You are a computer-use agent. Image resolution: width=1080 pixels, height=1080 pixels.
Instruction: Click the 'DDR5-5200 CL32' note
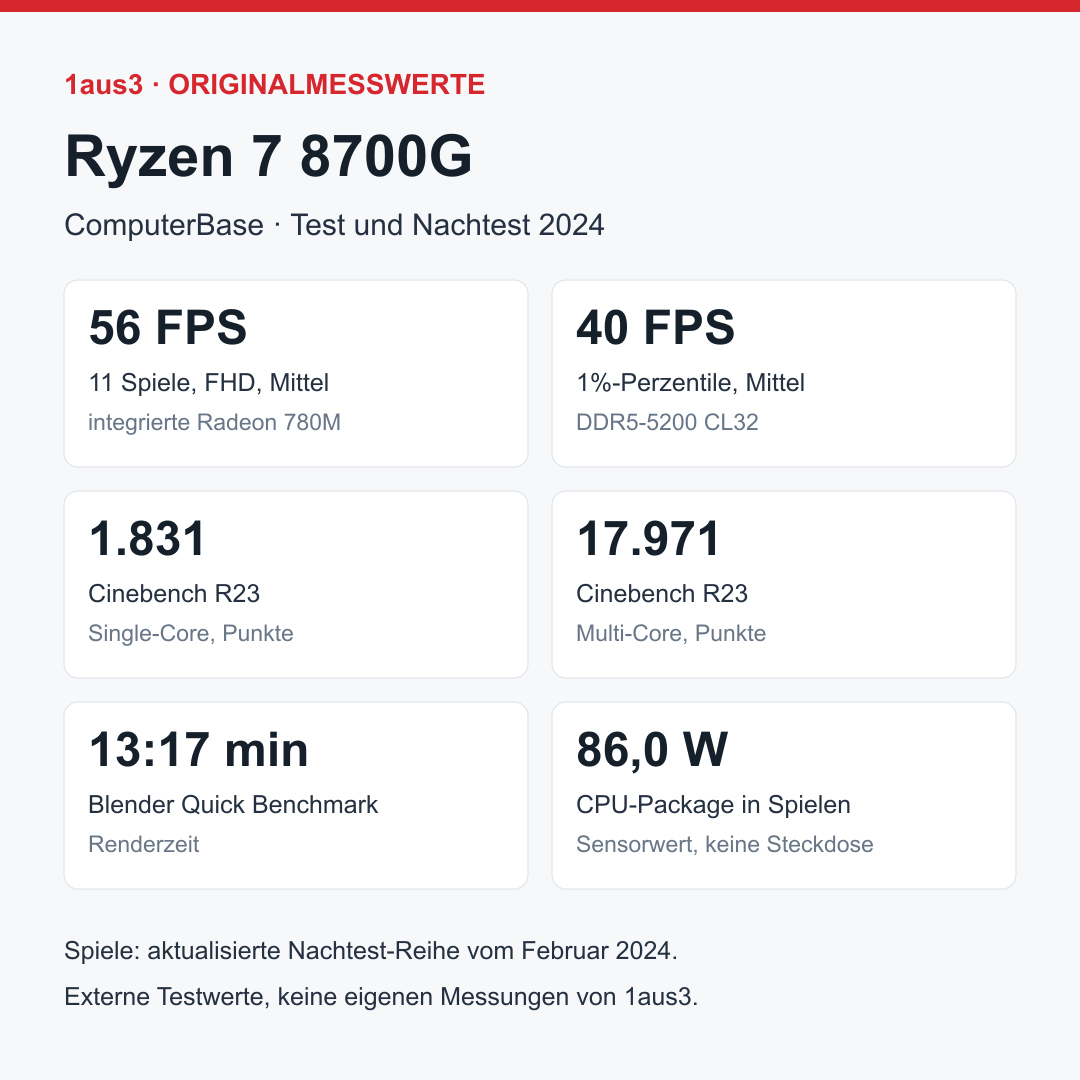click(667, 422)
